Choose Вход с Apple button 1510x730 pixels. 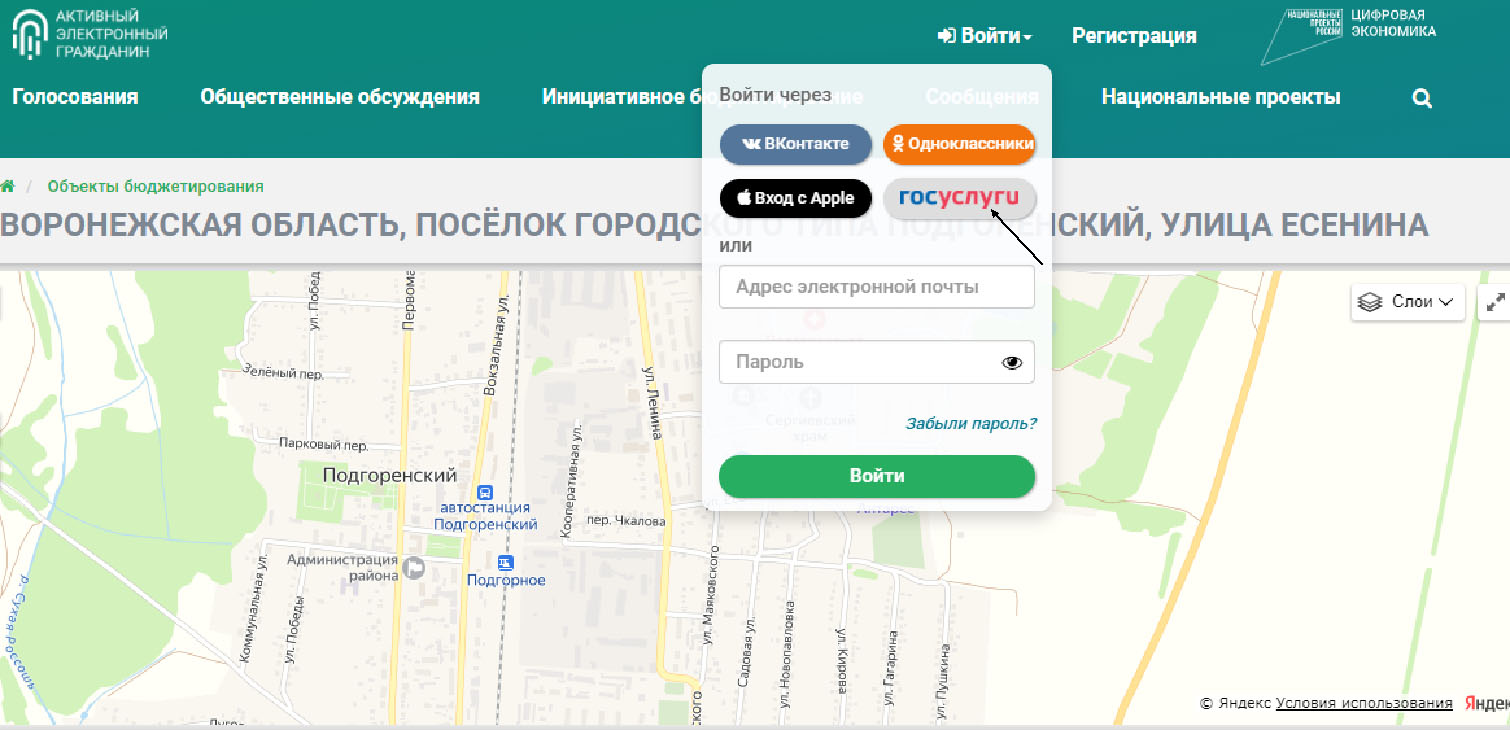(x=796, y=198)
